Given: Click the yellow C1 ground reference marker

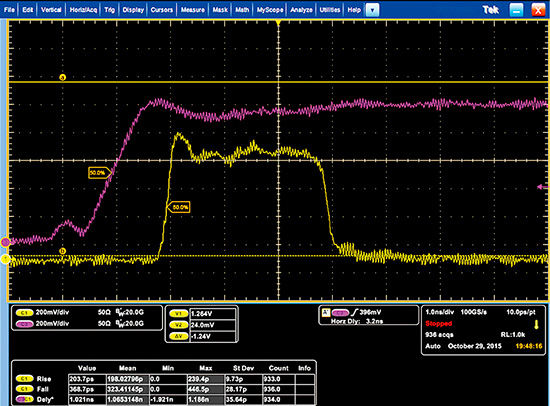Looking at the screenshot, I should click(x=5, y=259).
